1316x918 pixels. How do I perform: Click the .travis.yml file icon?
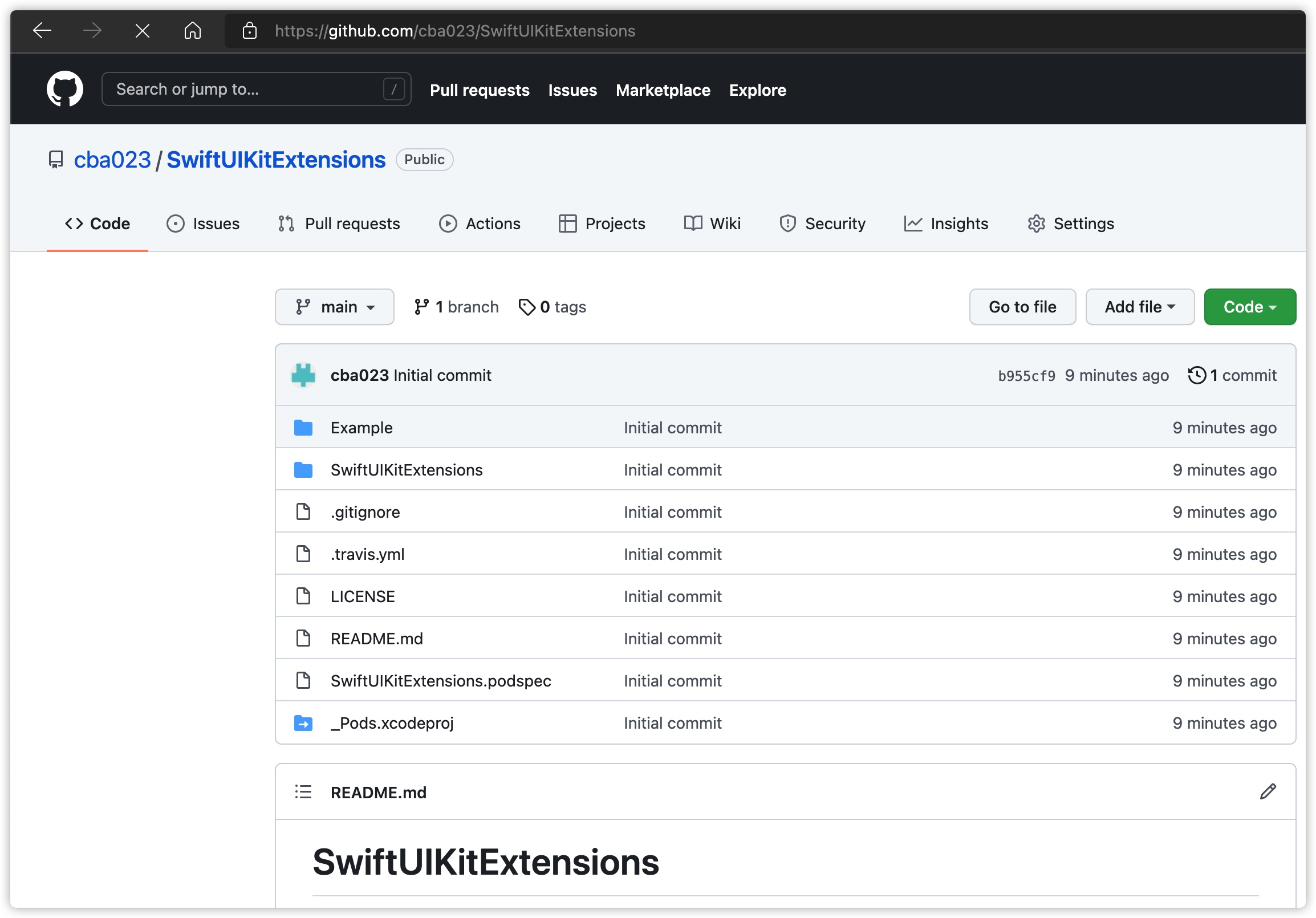(303, 554)
